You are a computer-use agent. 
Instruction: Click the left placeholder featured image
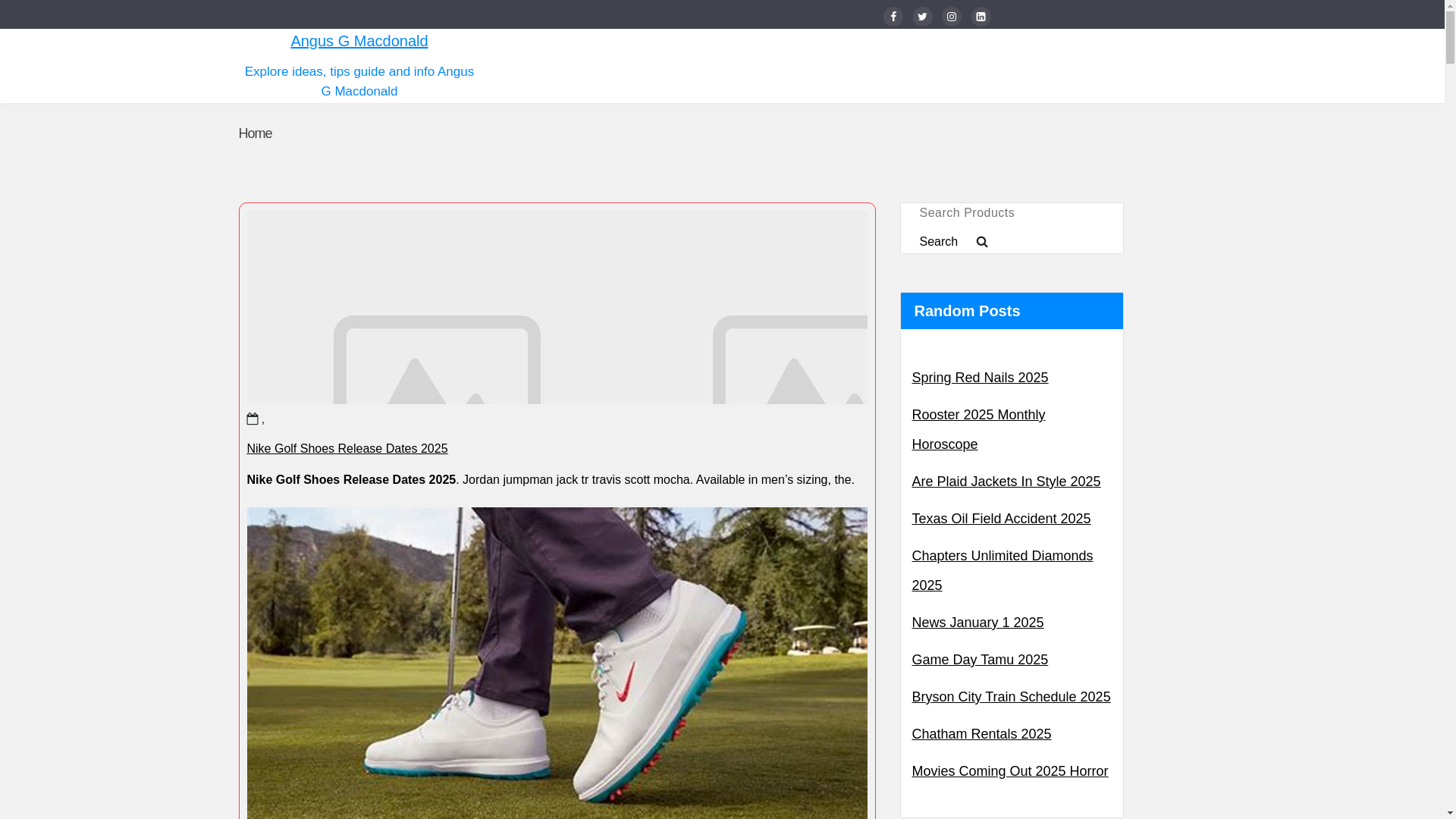tap(437, 359)
